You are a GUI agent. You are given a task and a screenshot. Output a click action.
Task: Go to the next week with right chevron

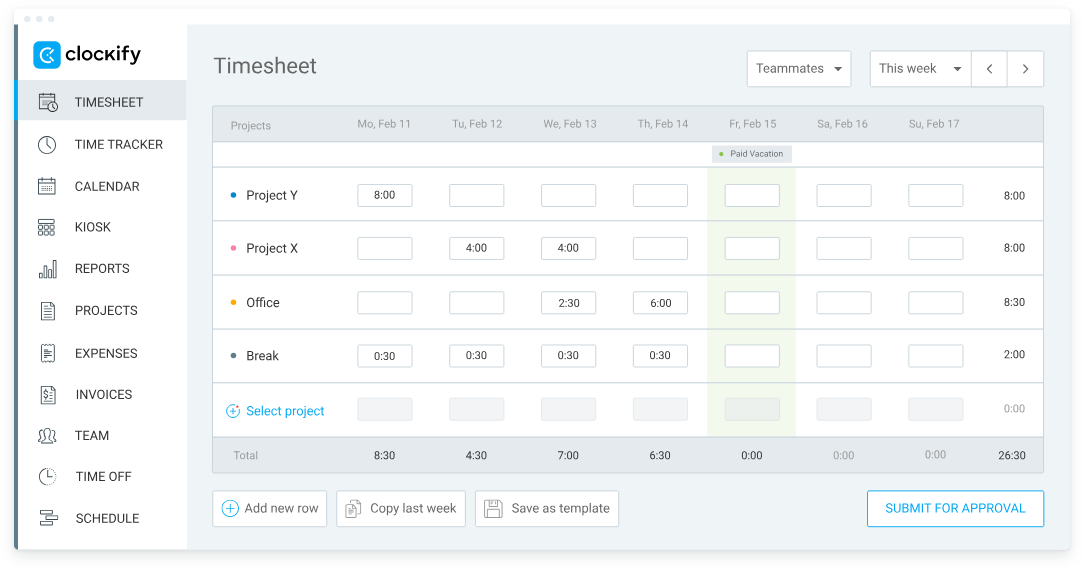point(1025,69)
